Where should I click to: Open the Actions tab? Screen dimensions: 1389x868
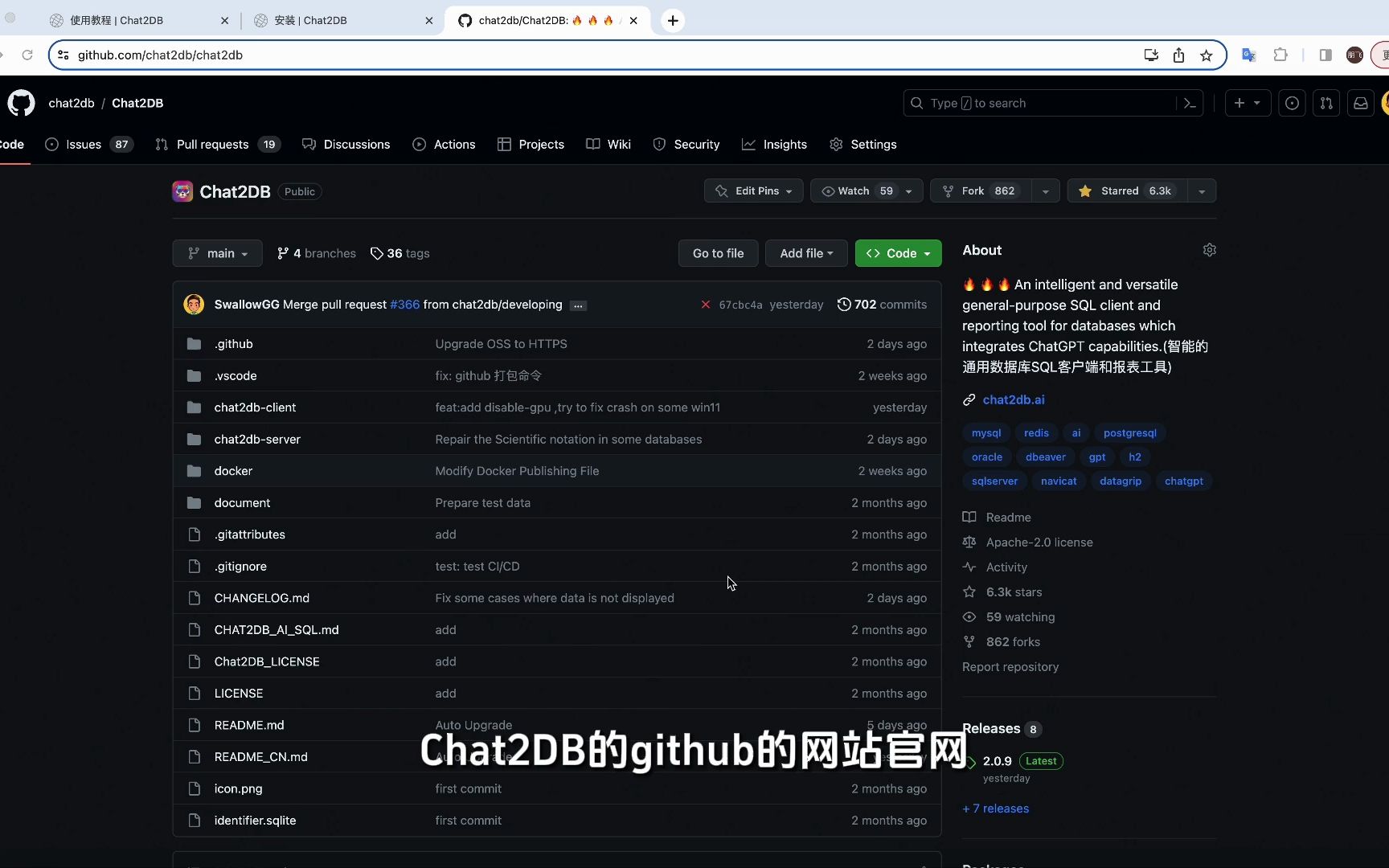coord(444,145)
